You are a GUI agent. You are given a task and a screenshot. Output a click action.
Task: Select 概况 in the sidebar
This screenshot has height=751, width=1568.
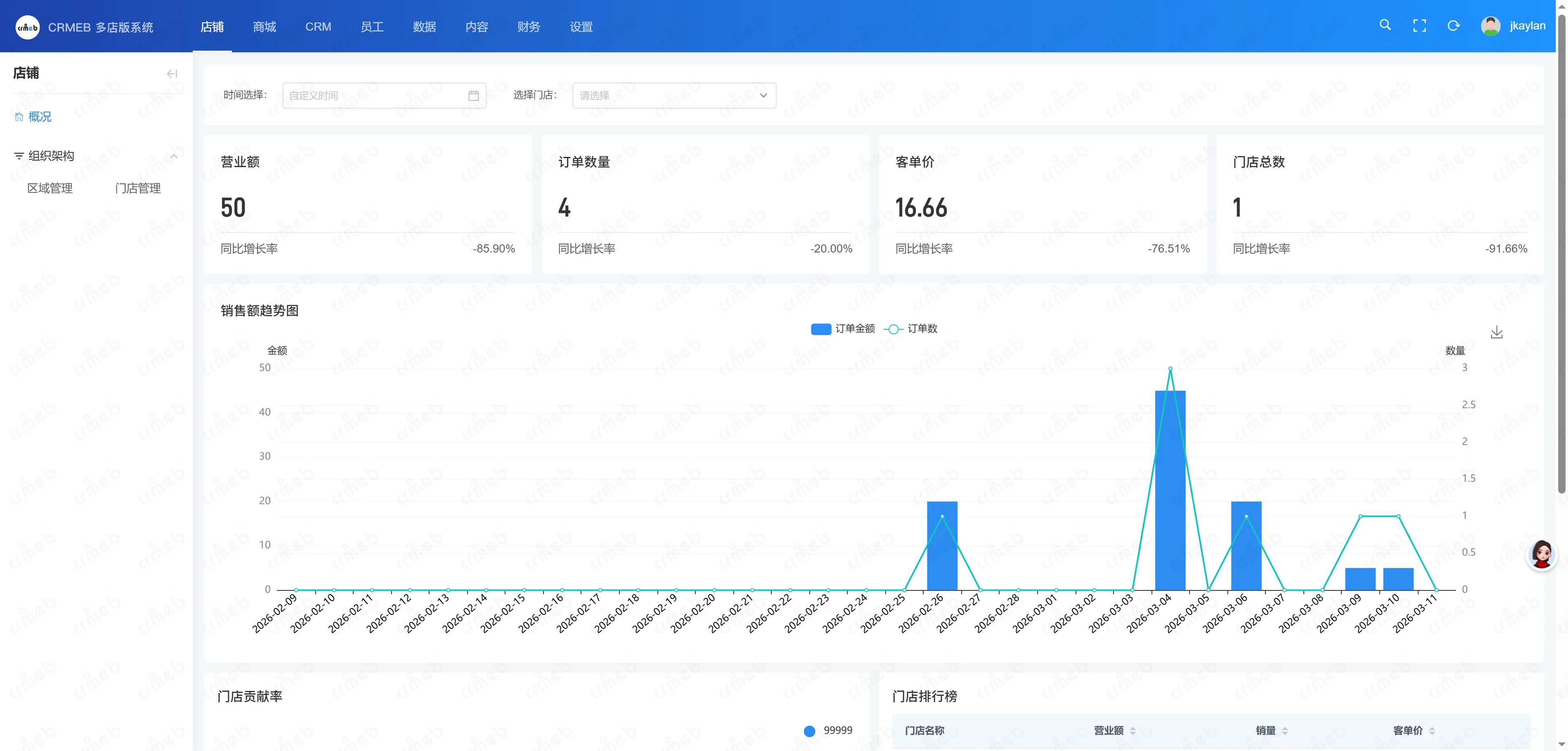pos(40,117)
